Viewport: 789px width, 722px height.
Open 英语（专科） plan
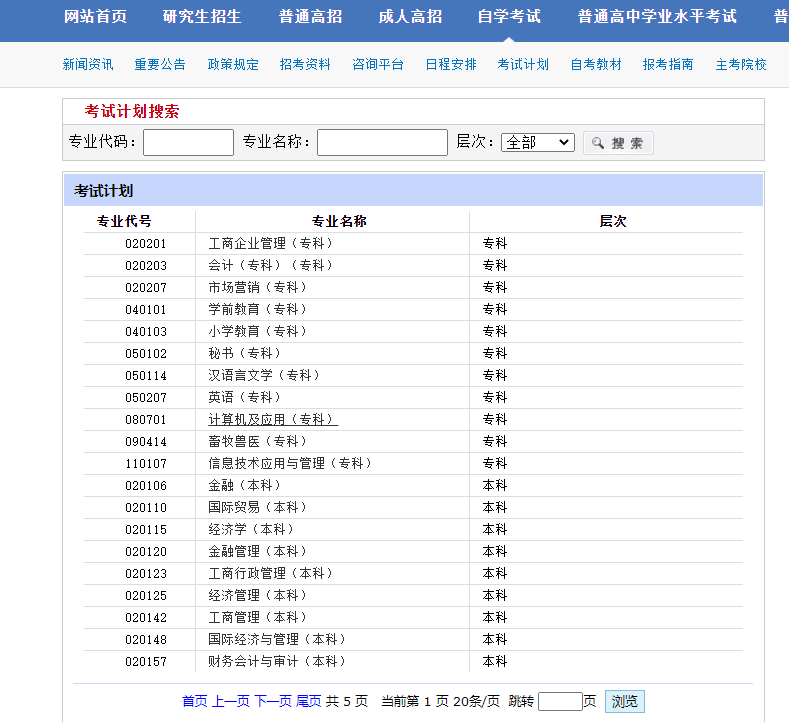245,397
